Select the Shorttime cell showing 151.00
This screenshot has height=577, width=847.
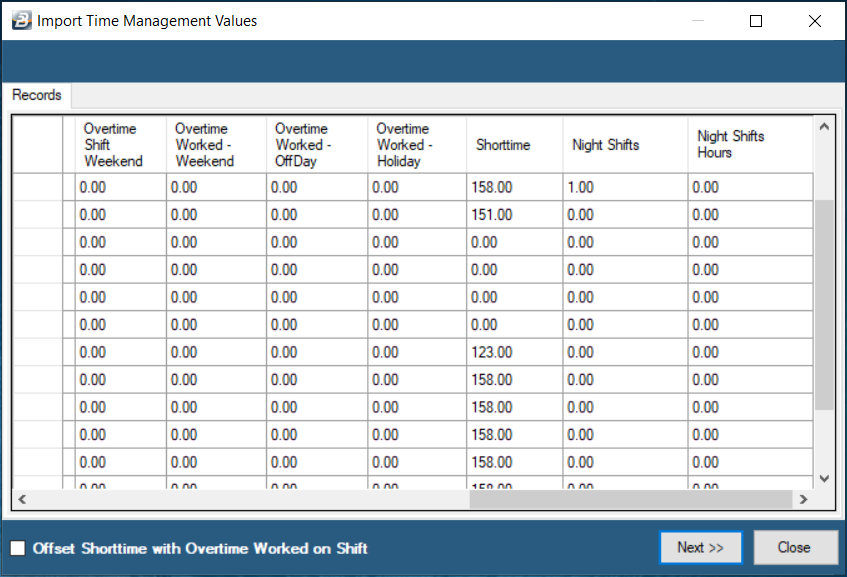515,215
